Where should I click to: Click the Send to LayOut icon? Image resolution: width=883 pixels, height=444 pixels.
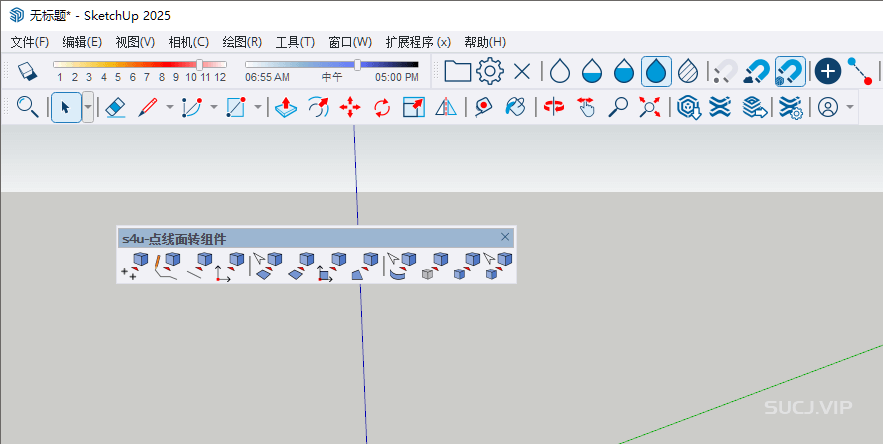(x=755, y=106)
